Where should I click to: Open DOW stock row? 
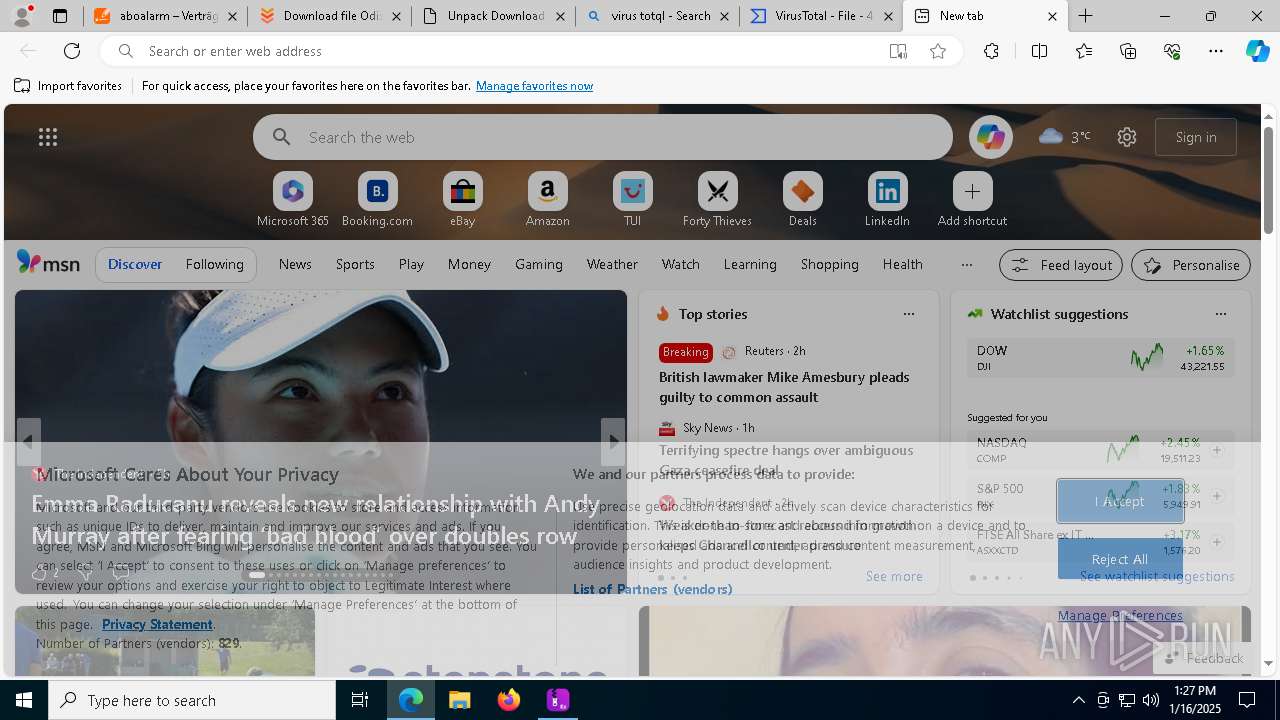[x=1100, y=358]
